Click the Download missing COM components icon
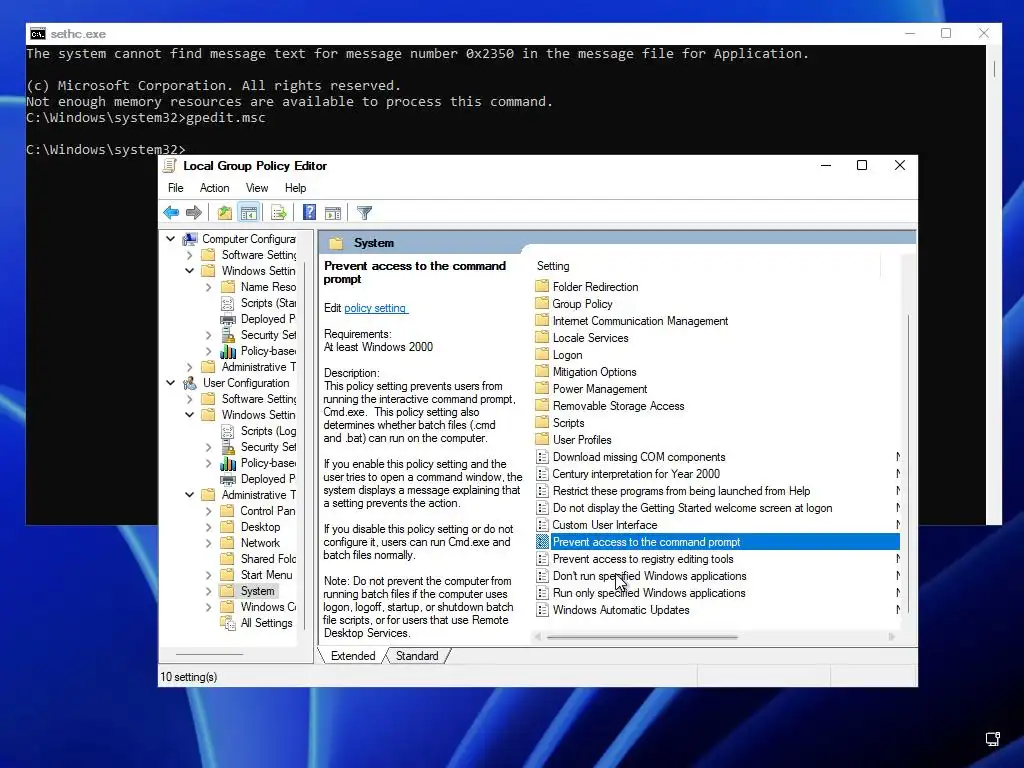The width and height of the screenshot is (1024, 768). tap(542, 456)
